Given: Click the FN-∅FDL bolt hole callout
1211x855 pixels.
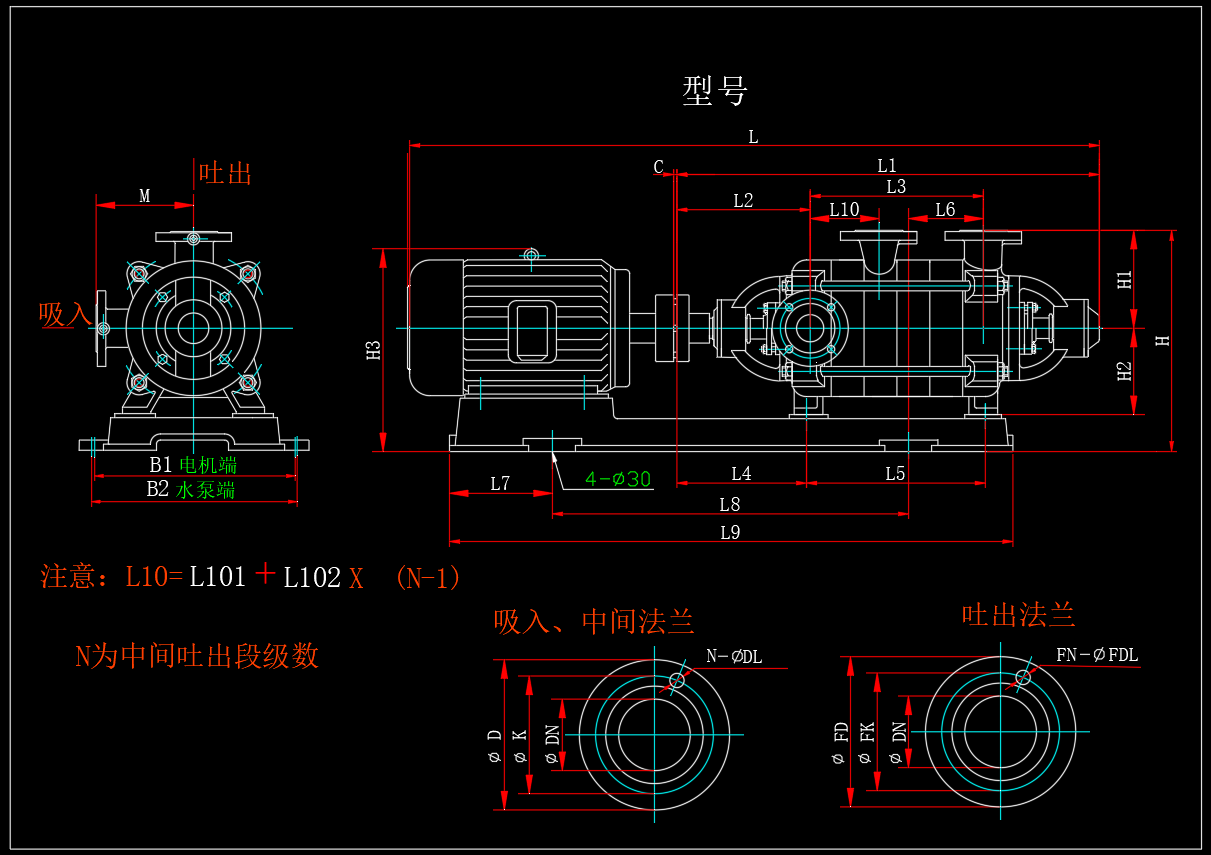Looking at the screenshot, I should pyautogui.click(x=1097, y=656).
